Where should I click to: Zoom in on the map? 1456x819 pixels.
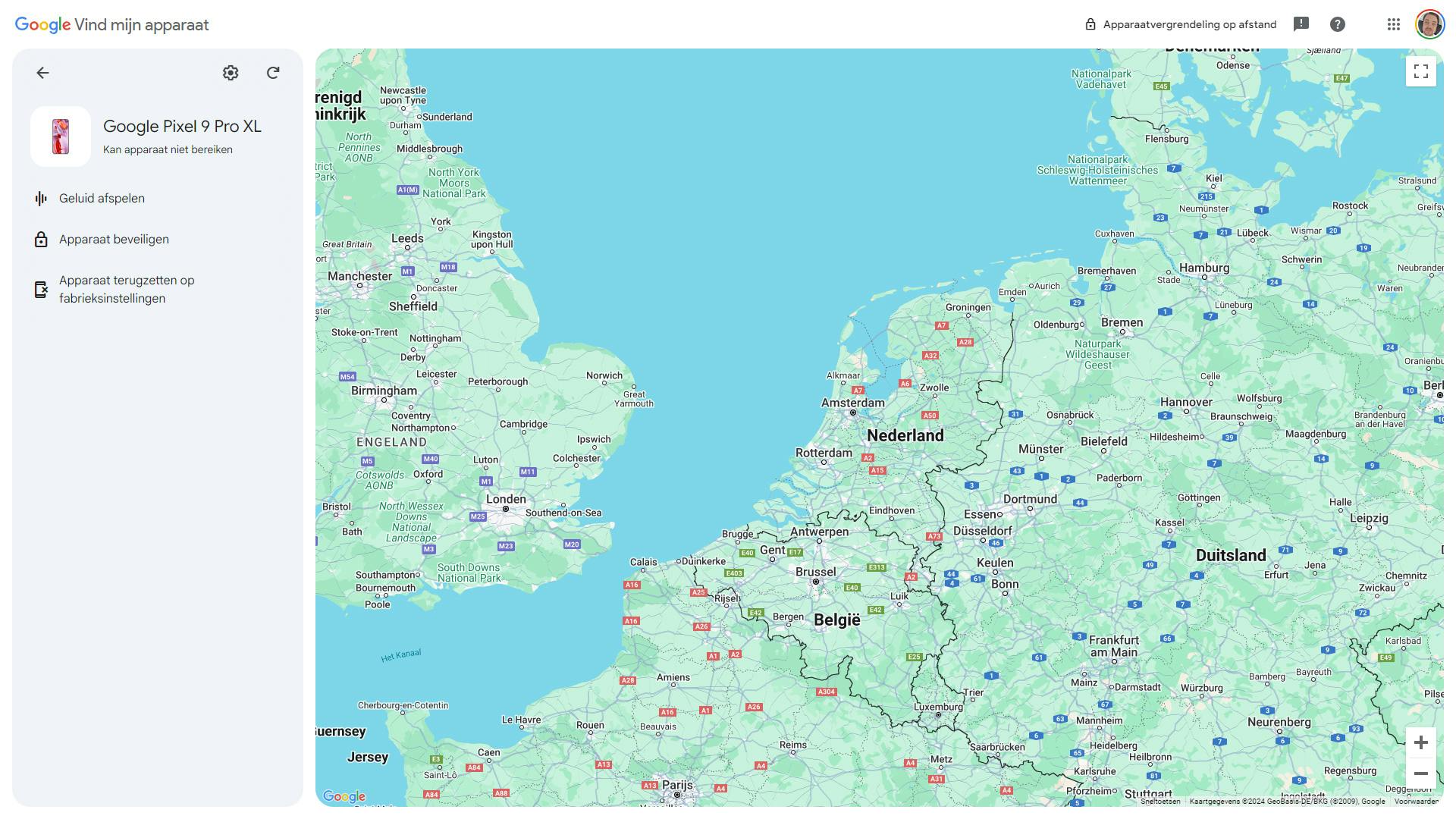click(1420, 742)
